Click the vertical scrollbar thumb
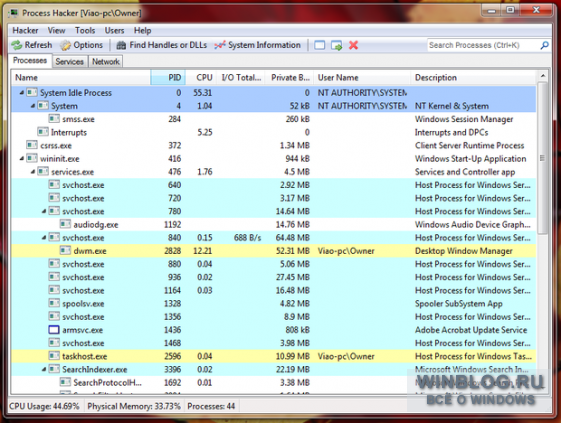Image resolution: width=561 pixels, height=423 pixels. click(542, 157)
